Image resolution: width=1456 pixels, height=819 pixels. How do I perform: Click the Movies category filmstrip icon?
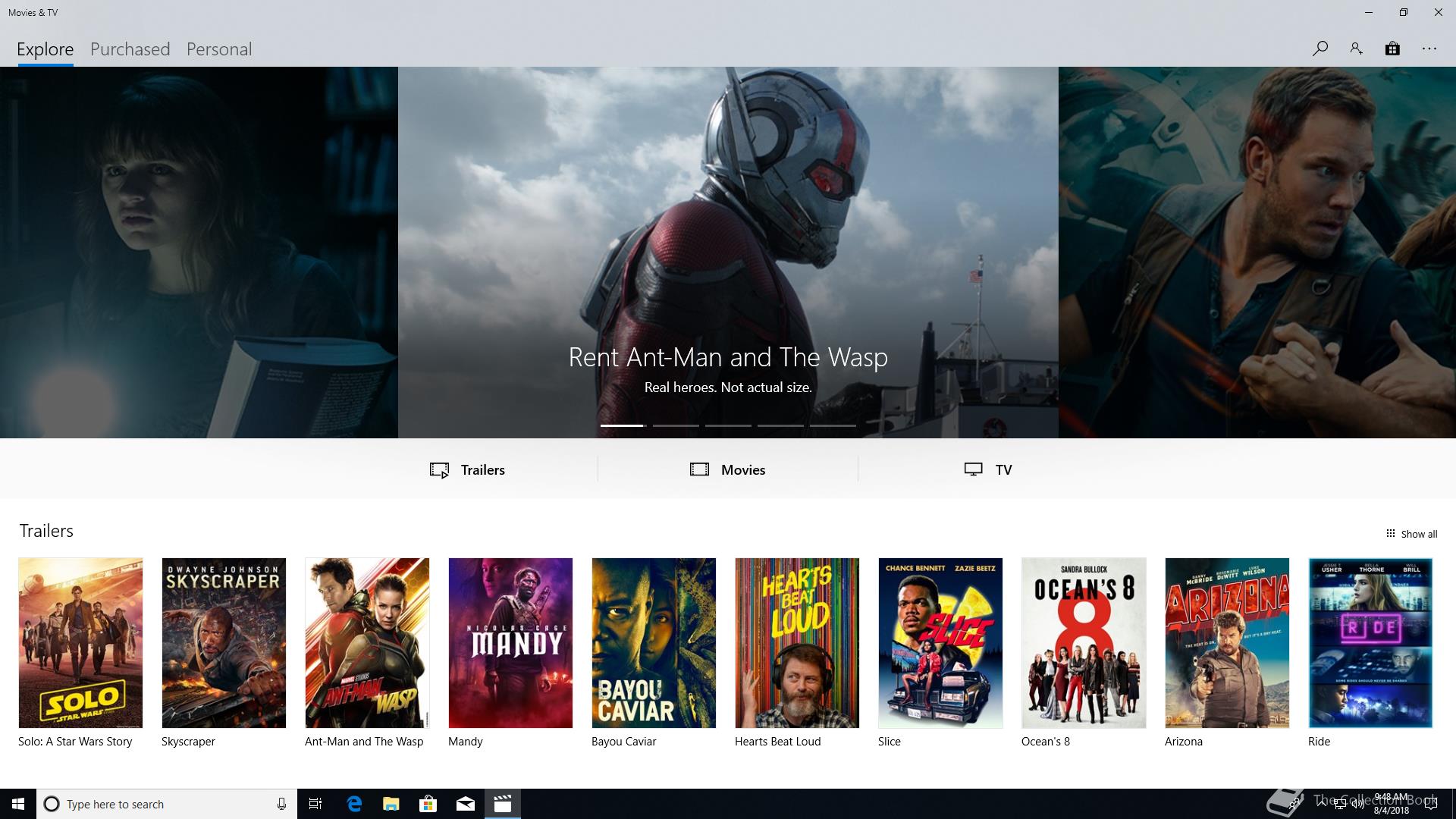(699, 469)
